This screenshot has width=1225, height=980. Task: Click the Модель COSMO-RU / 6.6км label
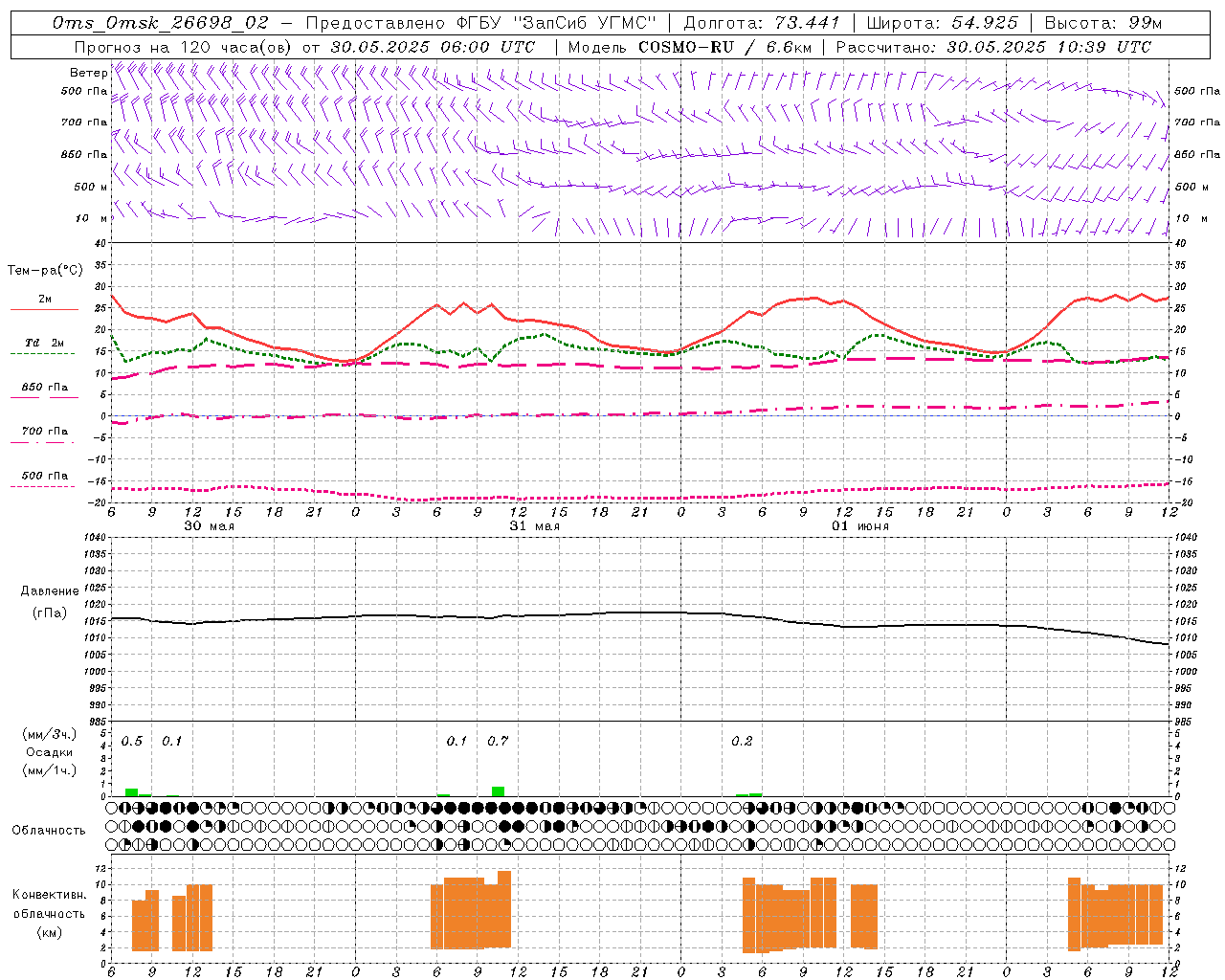(x=690, y=47)
